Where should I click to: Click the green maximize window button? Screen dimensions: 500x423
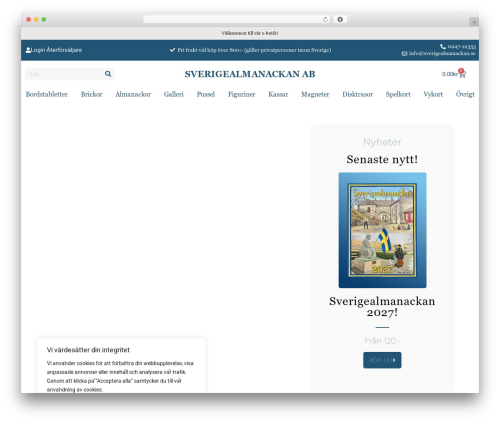[x=44, y=19]
